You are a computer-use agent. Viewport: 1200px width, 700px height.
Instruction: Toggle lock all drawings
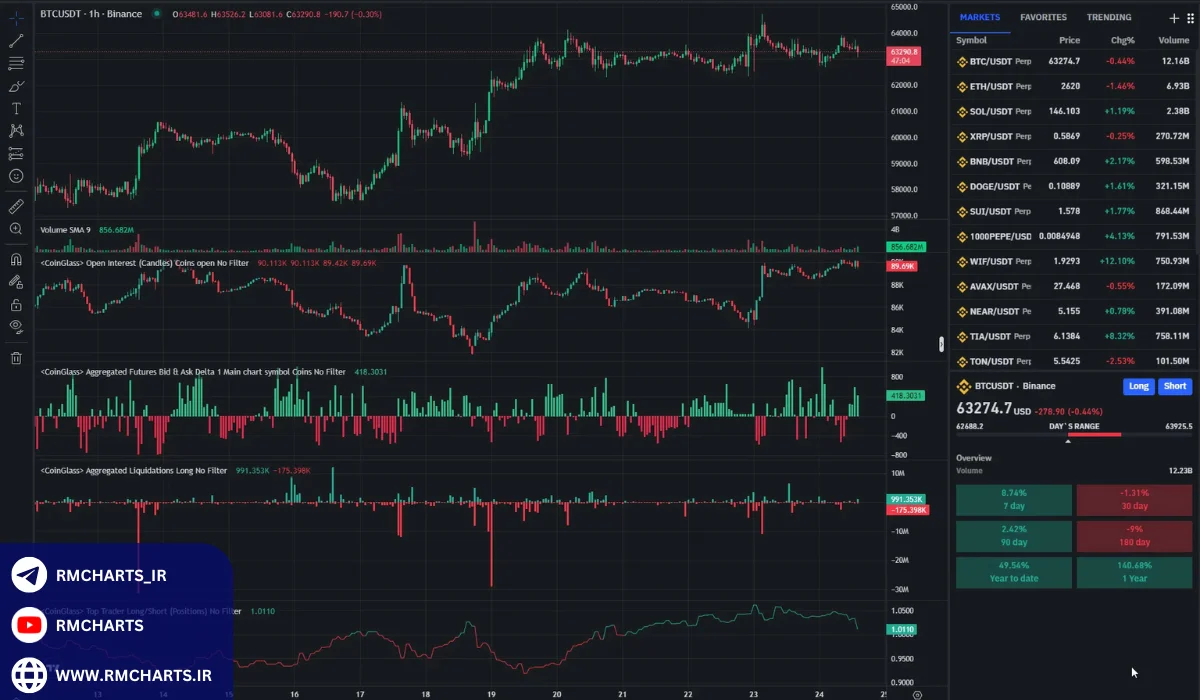point(16,304)
